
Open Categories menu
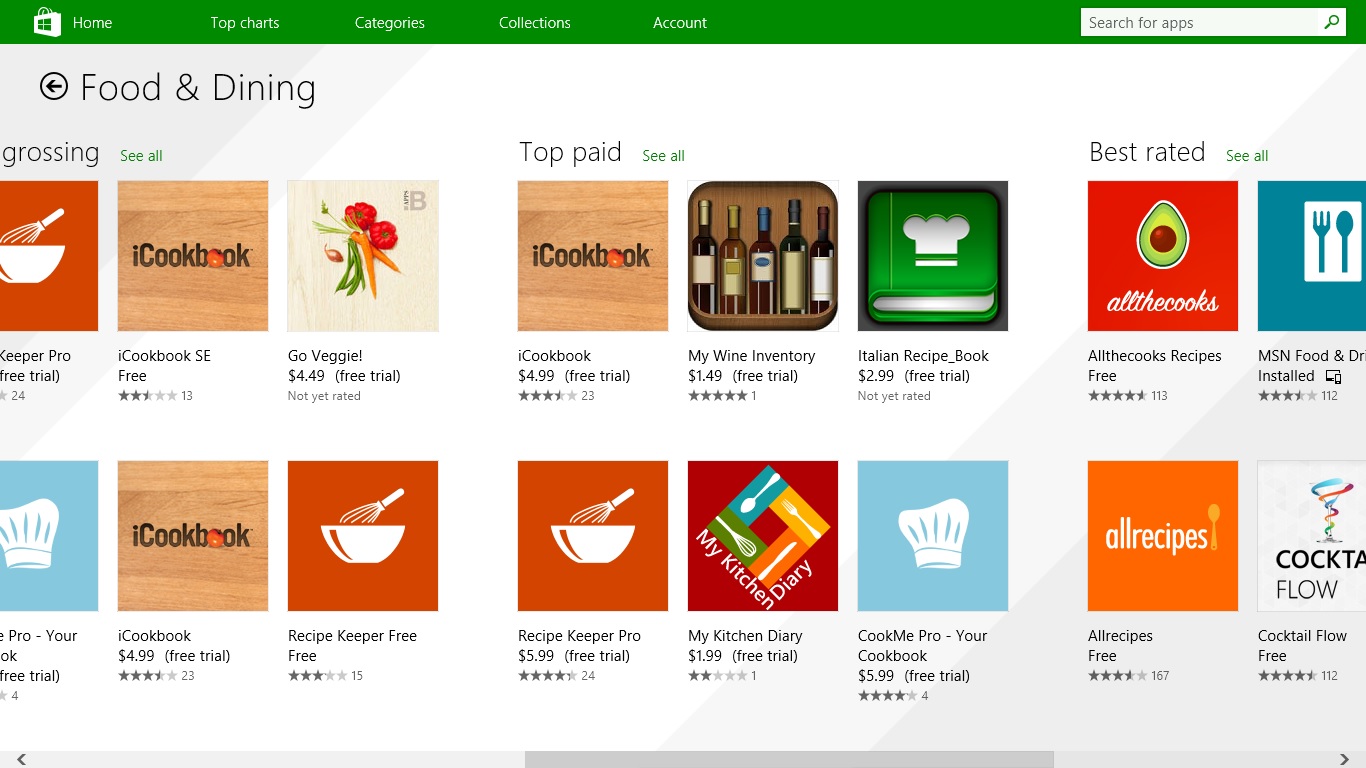tap(390, 22)
